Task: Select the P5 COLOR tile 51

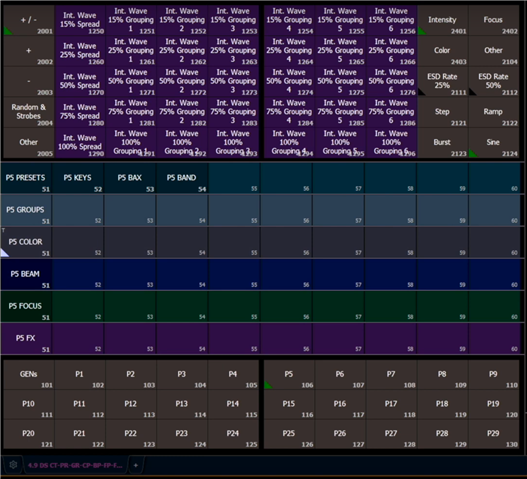Action: (x=26, y=242)
